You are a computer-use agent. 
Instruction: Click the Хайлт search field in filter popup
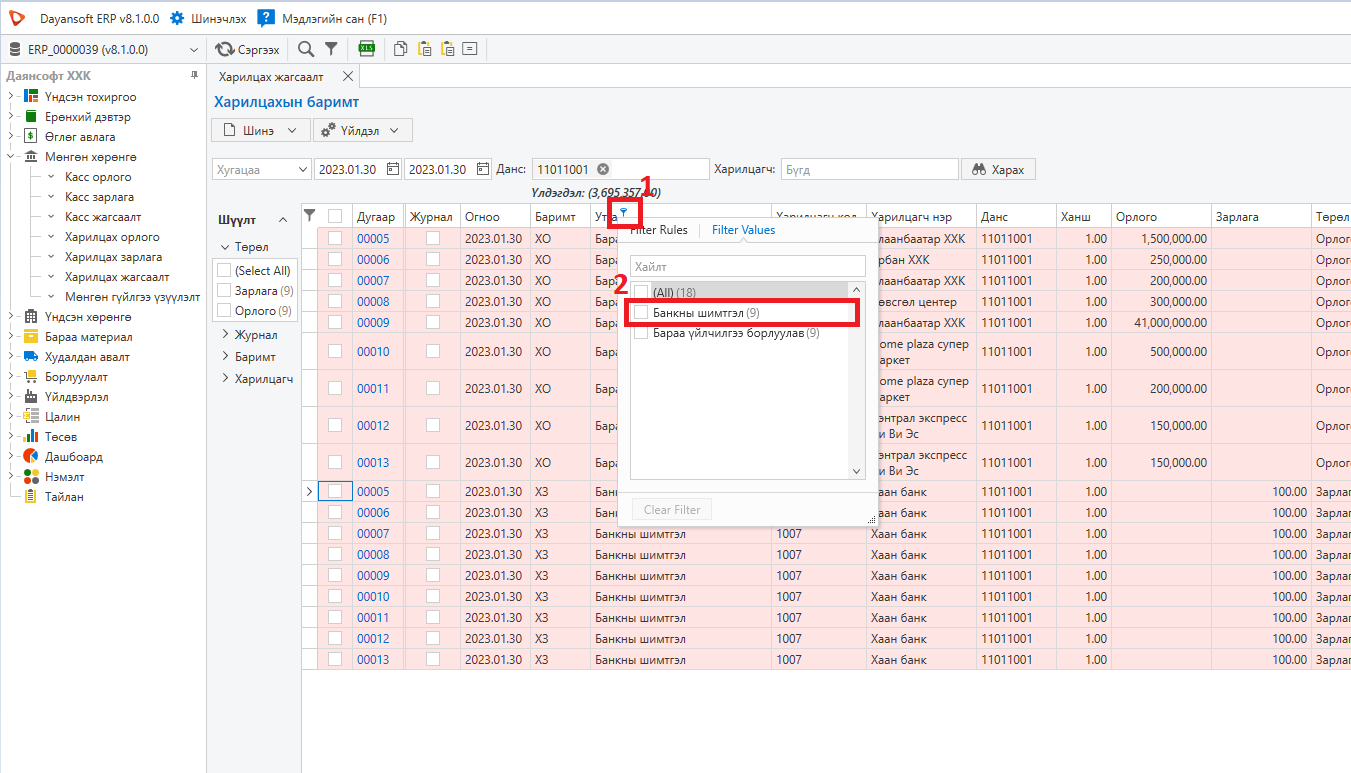click(747, 267)
